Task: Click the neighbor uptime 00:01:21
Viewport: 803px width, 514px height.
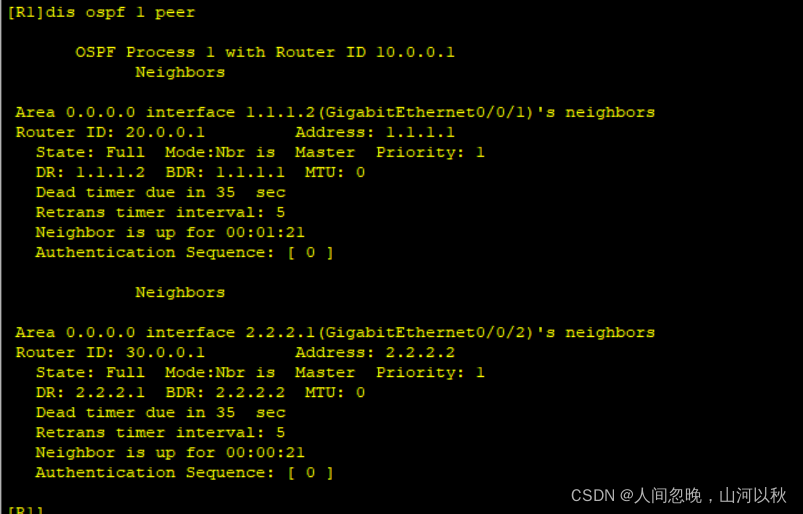Action: tap(265, 232)
